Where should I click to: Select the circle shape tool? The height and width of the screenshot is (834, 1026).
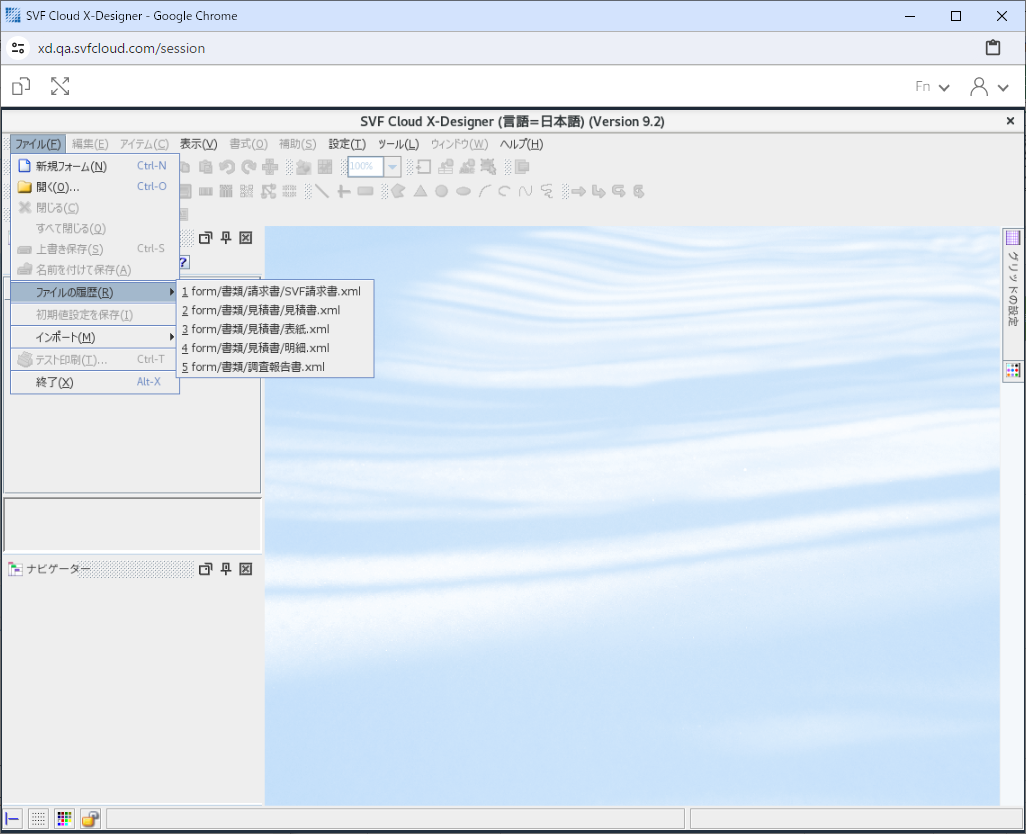click(x=442, y=191)
